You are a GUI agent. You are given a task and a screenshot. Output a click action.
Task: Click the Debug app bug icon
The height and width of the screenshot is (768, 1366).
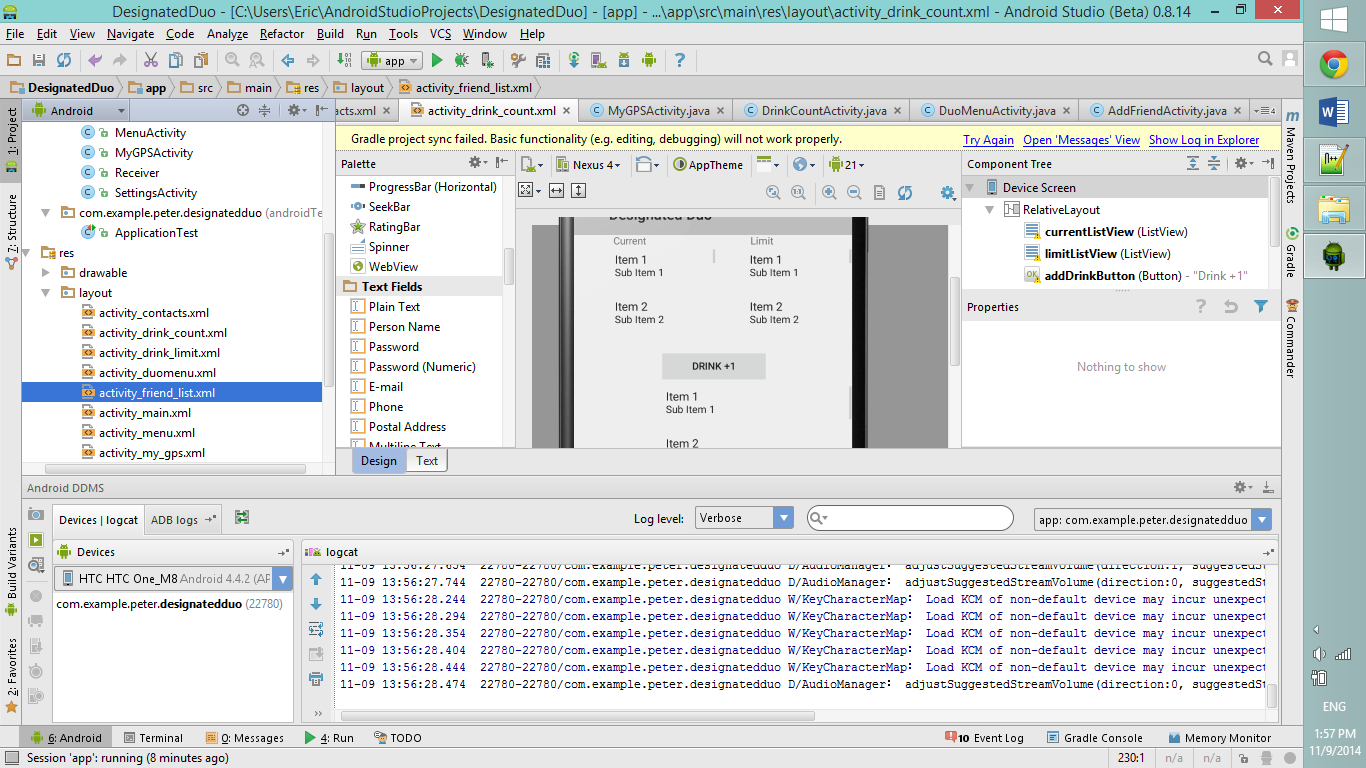[x=462, y=60]
